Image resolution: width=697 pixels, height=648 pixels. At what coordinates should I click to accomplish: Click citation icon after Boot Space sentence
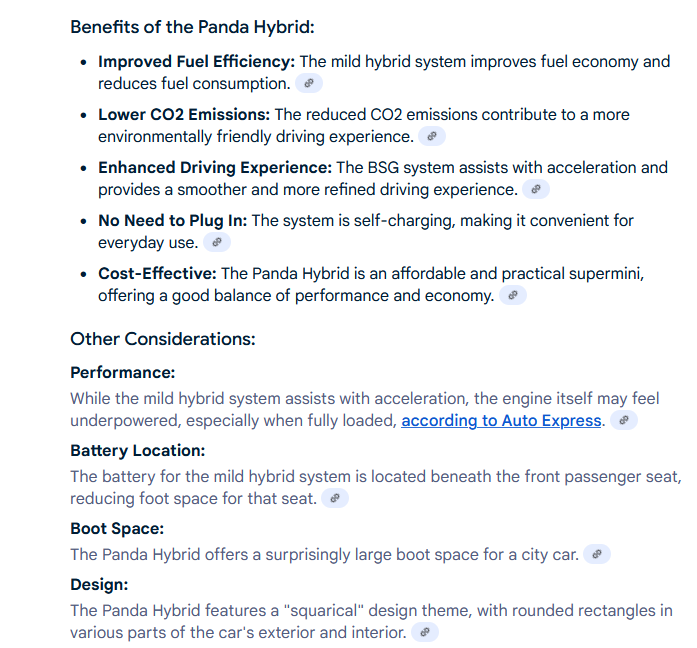point(597,554)
